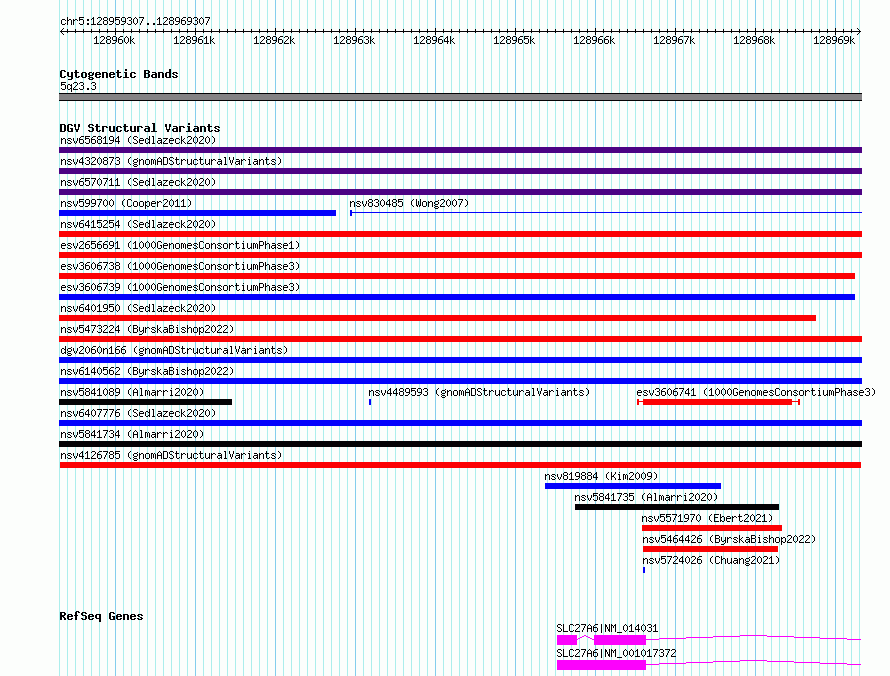
Task: Click the SLC27A6|NM_001017372 gene label
Action: pos(616,653)
